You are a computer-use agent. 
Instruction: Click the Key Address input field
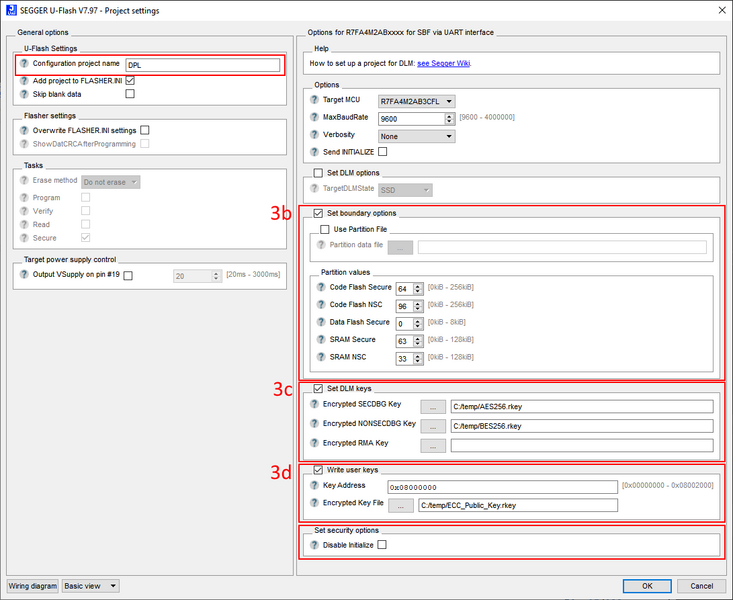(x=503, y=487)
